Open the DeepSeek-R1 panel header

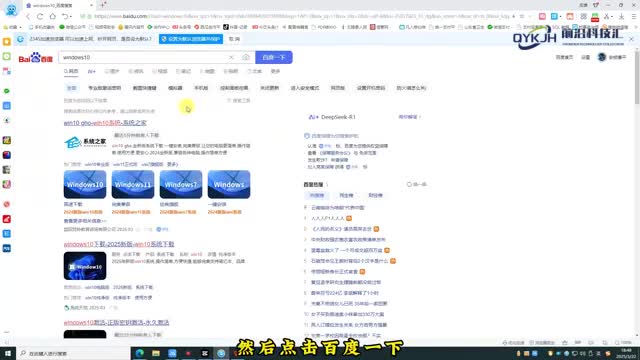click(x=333, y=117)
